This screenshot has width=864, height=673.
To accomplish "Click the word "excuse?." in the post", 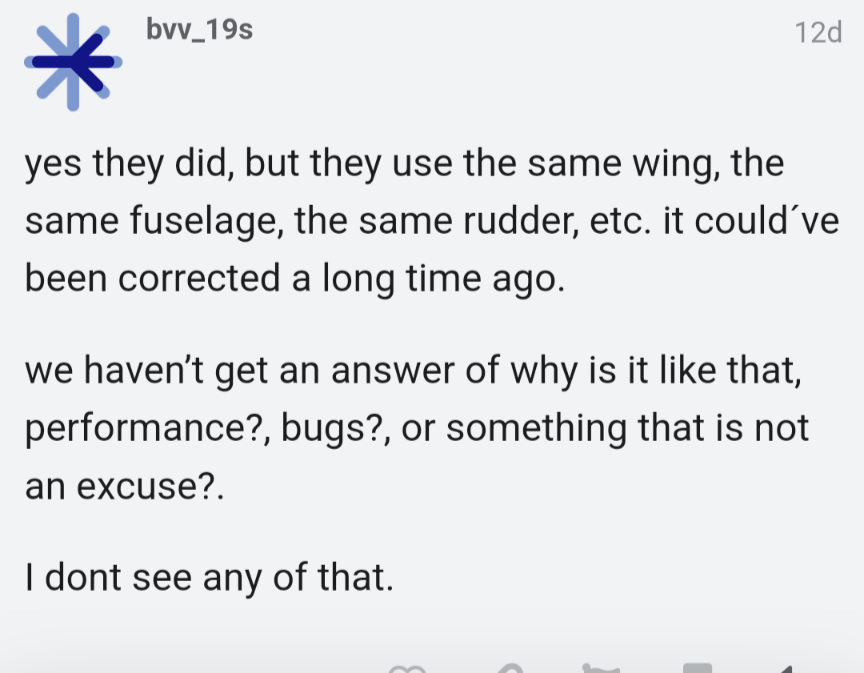I will 150,487.
